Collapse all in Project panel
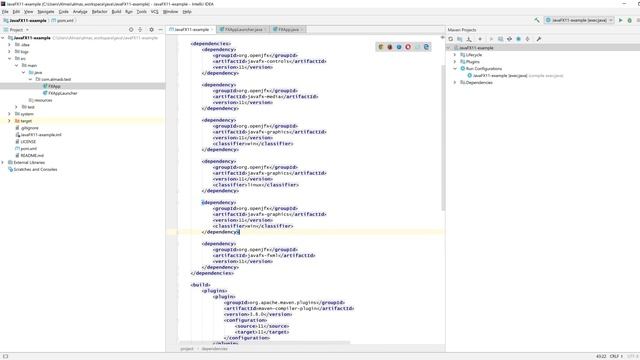Viewport: 640px width, 360px height. point(140,29)
